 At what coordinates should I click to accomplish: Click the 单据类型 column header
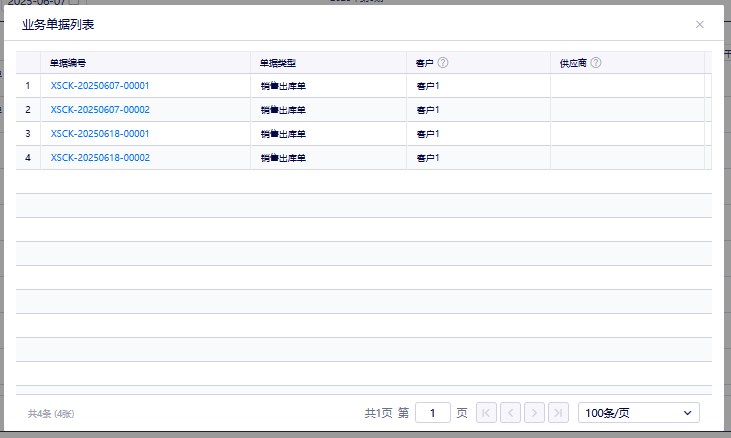click(278, 63)
